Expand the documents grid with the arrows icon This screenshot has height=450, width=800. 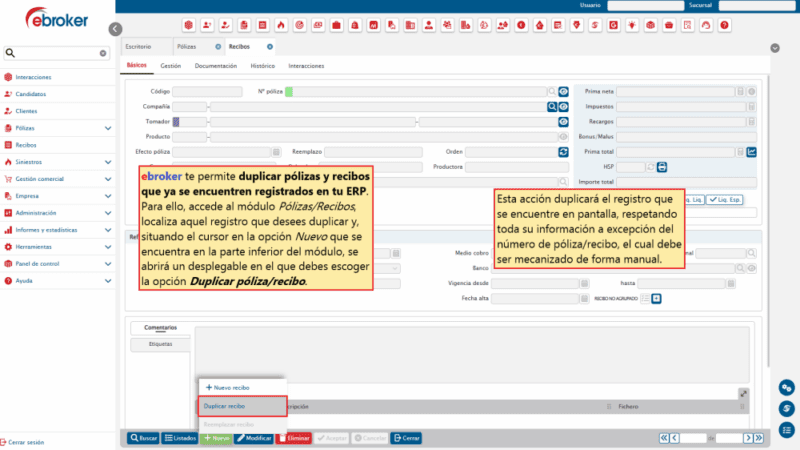pos(743,393)
